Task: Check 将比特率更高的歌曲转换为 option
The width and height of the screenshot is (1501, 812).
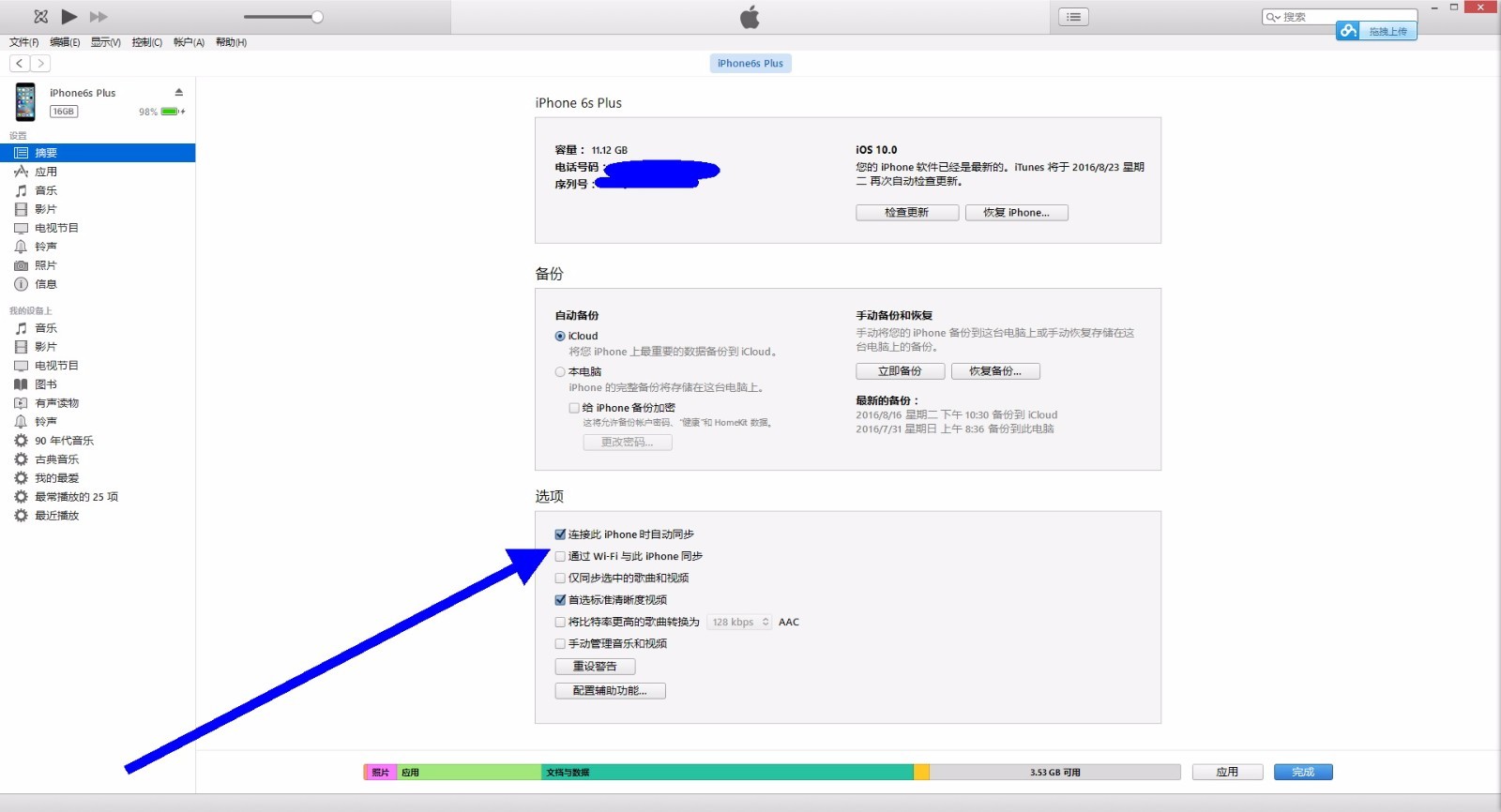Action: [x=560, y=622]
